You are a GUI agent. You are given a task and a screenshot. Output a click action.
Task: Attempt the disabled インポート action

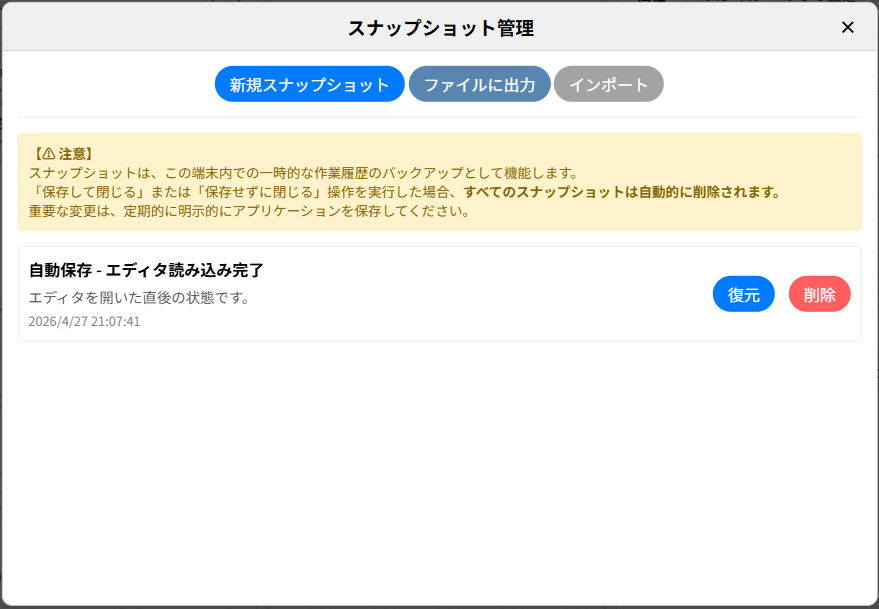coord(608,84)
